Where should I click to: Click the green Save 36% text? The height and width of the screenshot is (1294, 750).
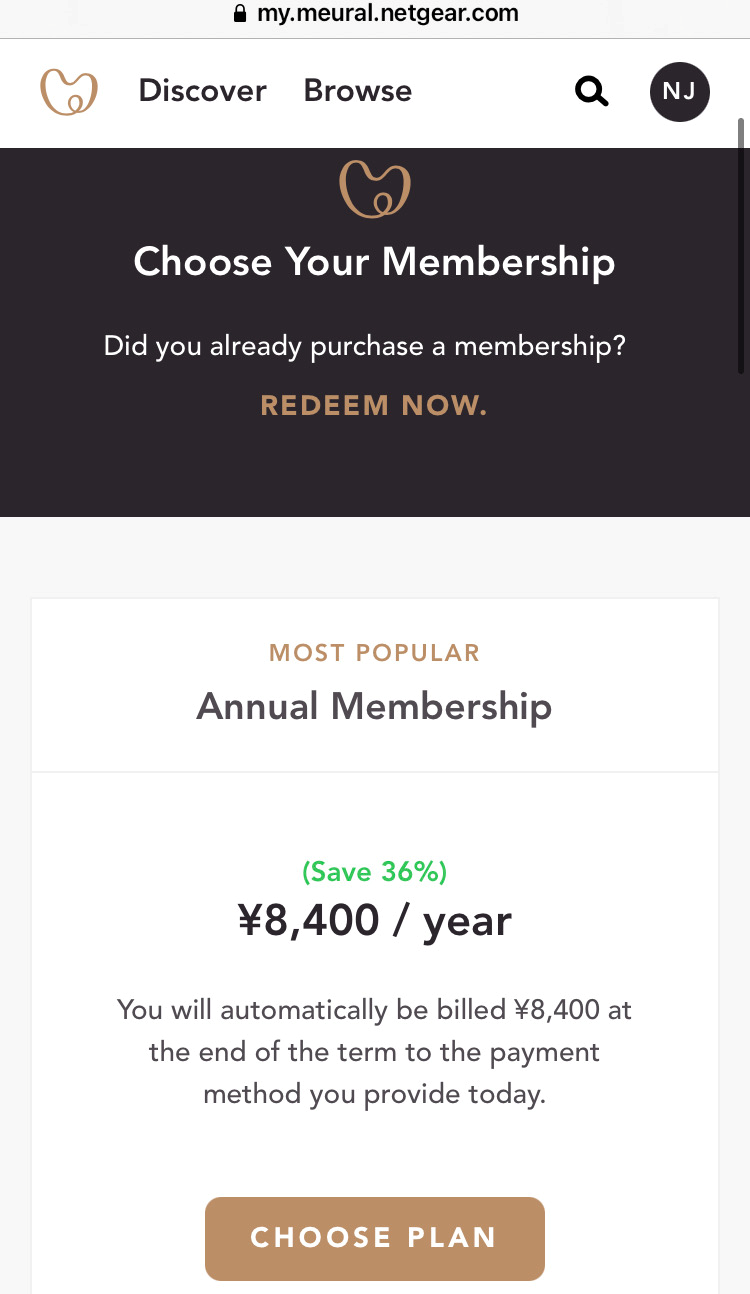coord(375,872)
